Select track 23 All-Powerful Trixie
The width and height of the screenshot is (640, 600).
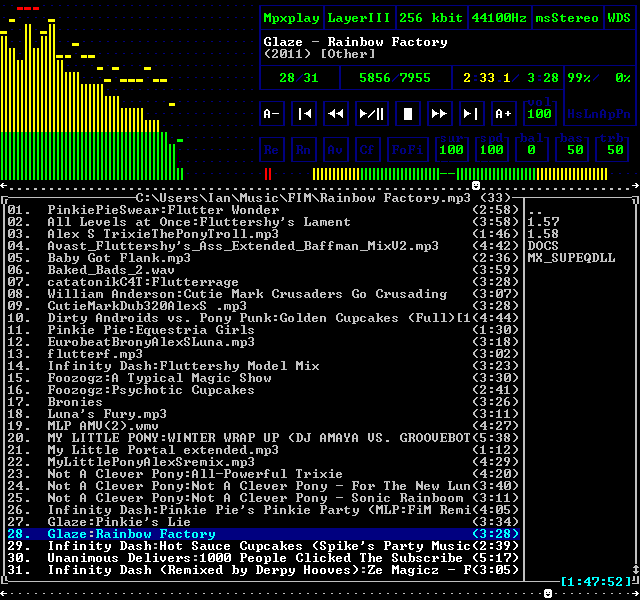pyautogui.click(x=263, y=474)
